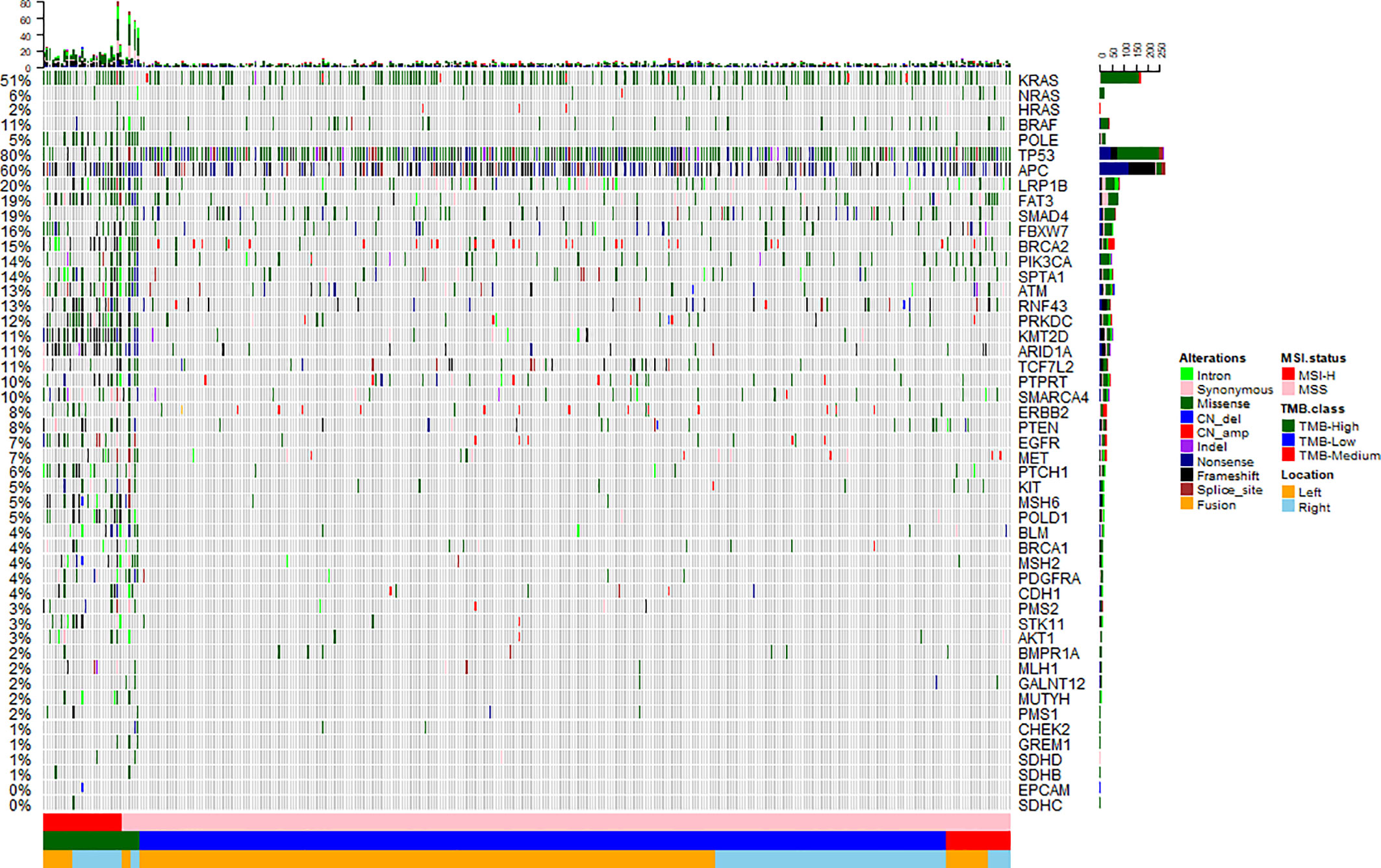Click the MSI.status legend heading
Viewport: 1381px width, 868px height.
point(1313,358)
